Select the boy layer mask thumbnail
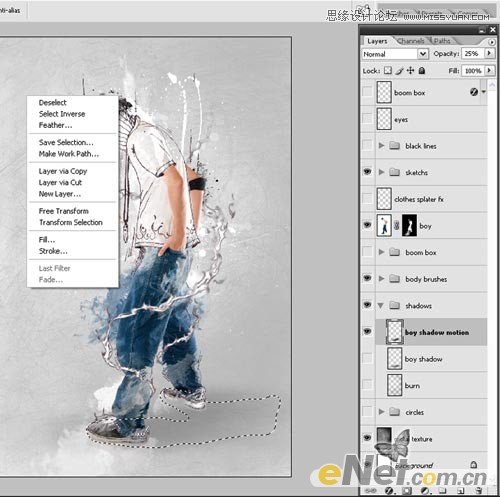Screen dimensions: 500x497 point(409,226)
